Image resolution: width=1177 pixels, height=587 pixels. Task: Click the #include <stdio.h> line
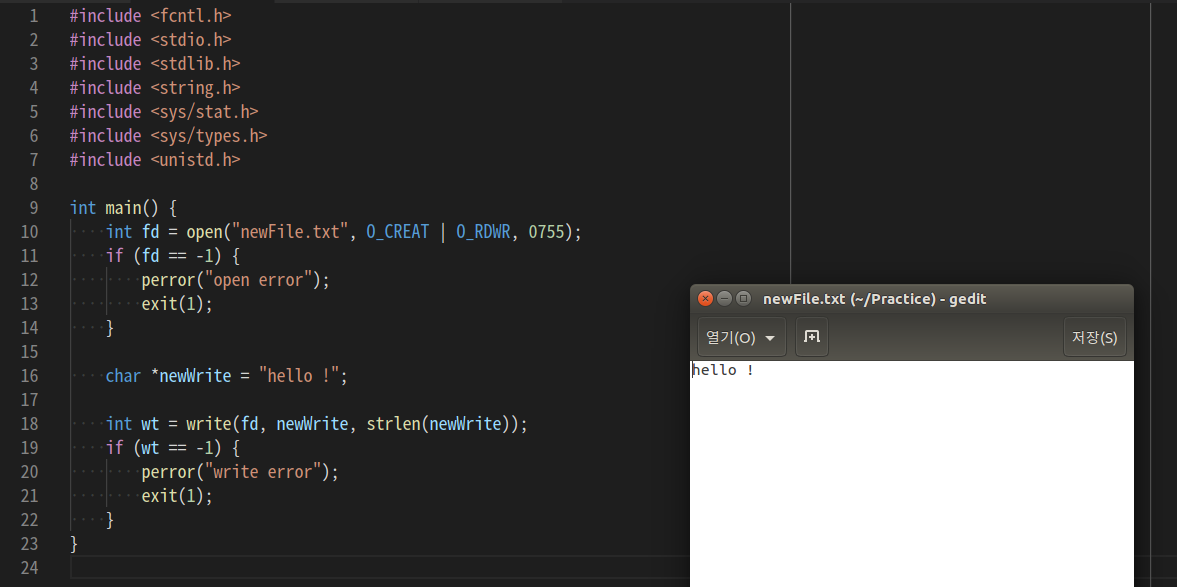[x=150, y=40]
